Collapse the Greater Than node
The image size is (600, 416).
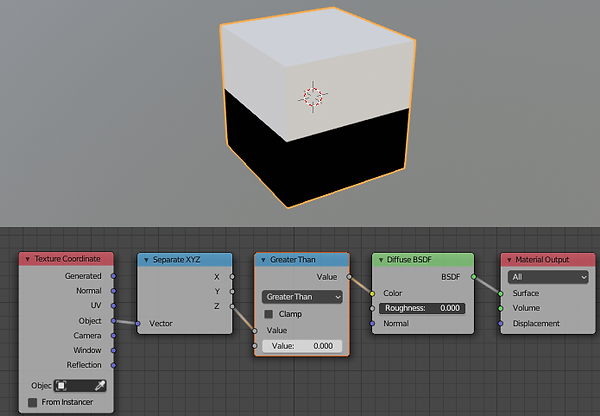click(263, 260)
